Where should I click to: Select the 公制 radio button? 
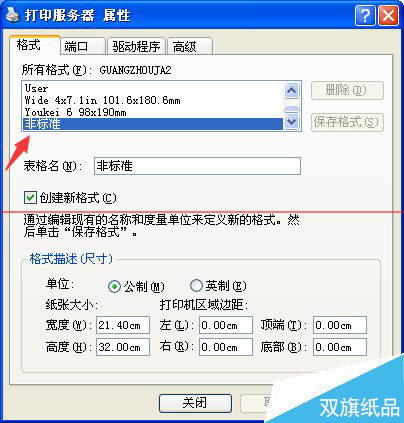[114, 287]
